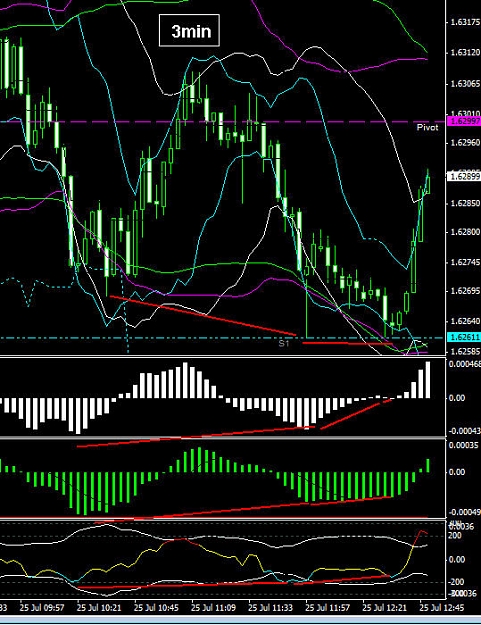The image size is (481, 625).
Task: Click the white 1.62899 current price tag
Action: tap(464, 176)
